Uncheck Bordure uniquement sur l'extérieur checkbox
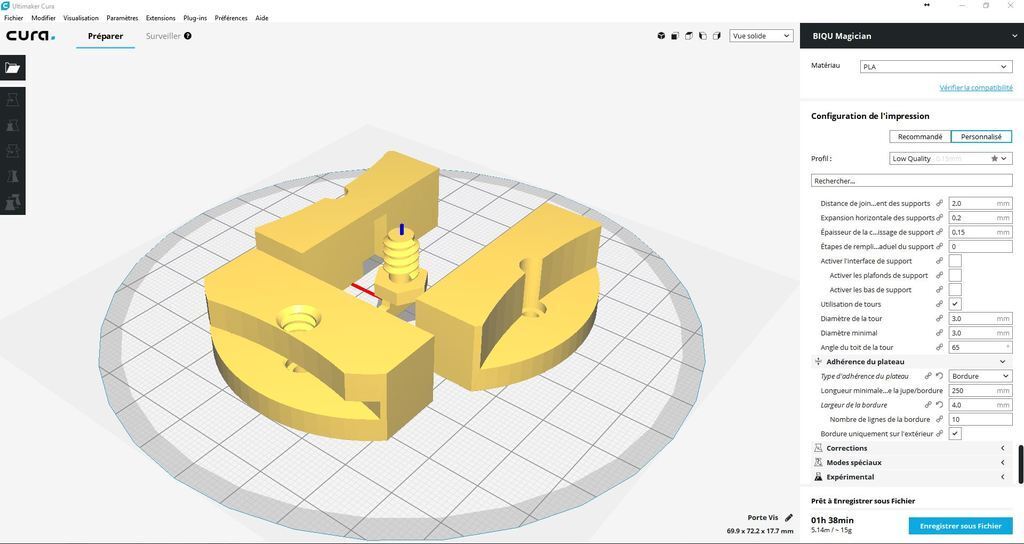This screenshot has height=544, width=1024. (955, 434)
